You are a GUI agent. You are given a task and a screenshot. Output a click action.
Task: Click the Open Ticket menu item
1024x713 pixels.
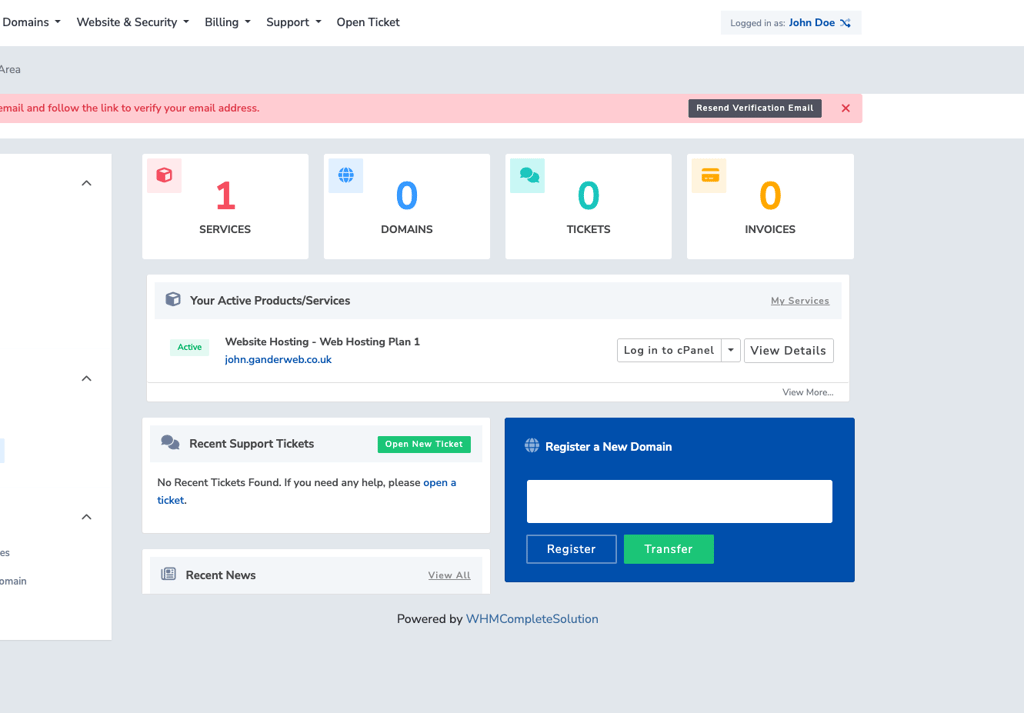pyautogui.click(x=368, y=22)
